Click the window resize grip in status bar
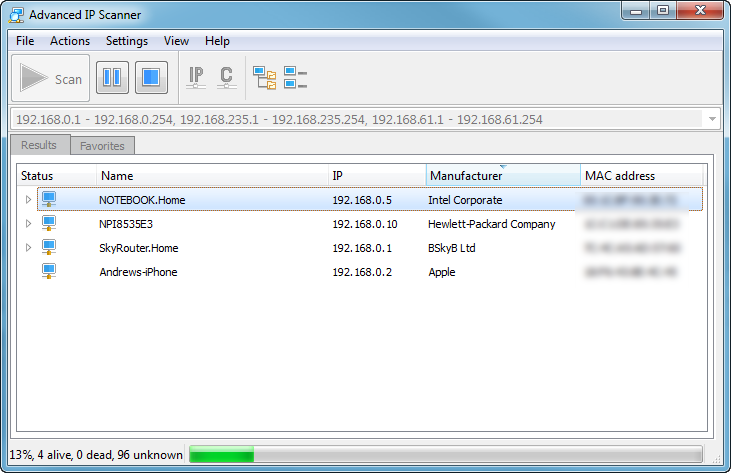This screenshot has width=731, height=473. point(716,459)
